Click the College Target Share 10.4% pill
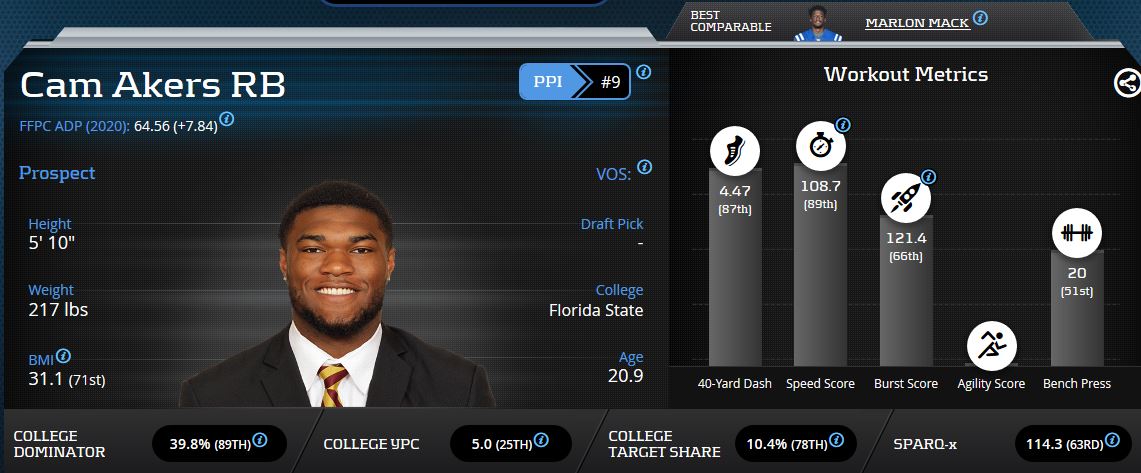This screenshot has width=1141, height=473. coord(795,443)
